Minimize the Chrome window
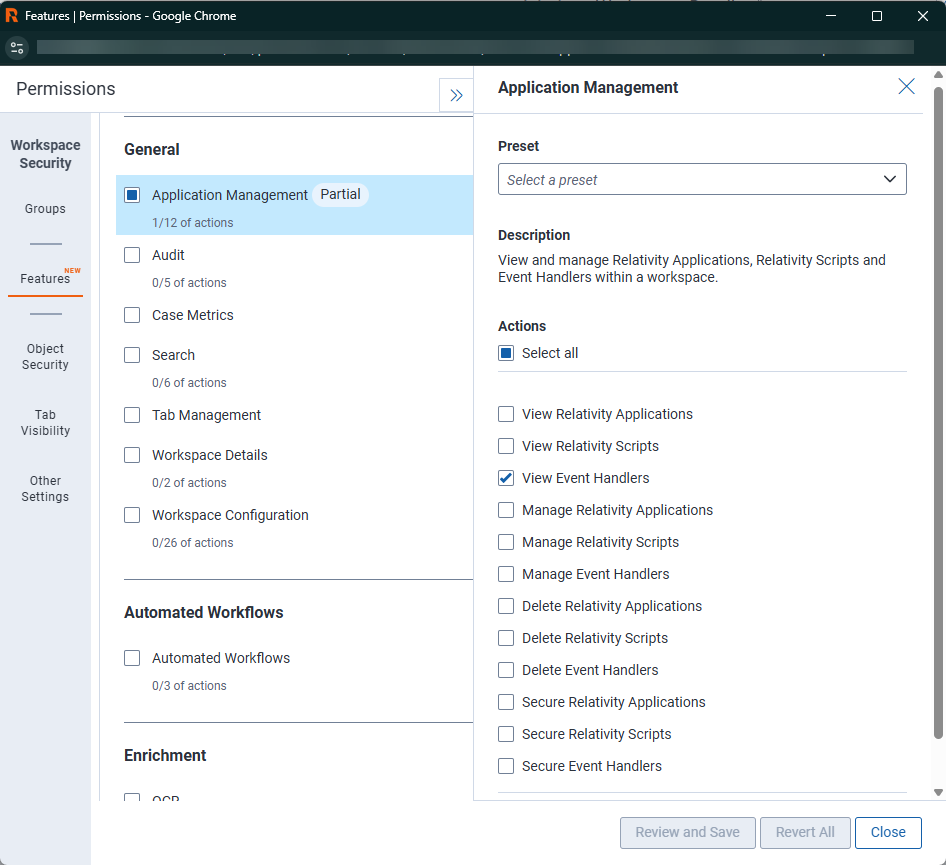946x865 pixels. pos(831,16)
